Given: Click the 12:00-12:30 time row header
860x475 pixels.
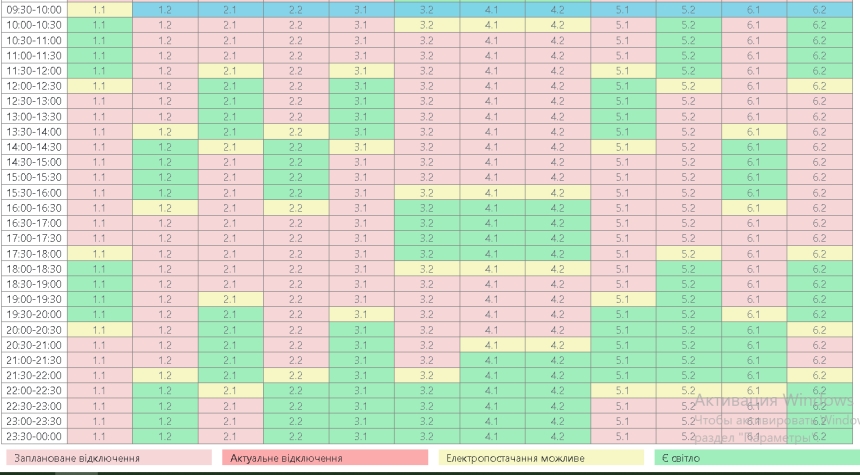Looking at the screenshot, I should (x=33, y=86).
